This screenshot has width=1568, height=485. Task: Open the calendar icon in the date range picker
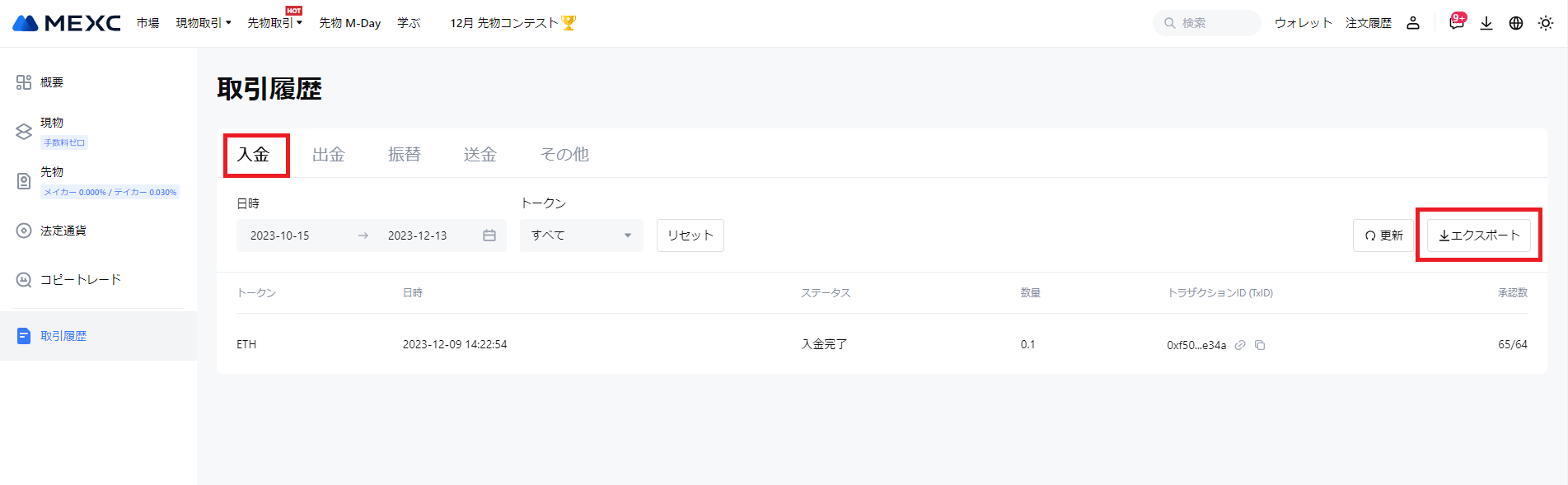coord(489,235)
